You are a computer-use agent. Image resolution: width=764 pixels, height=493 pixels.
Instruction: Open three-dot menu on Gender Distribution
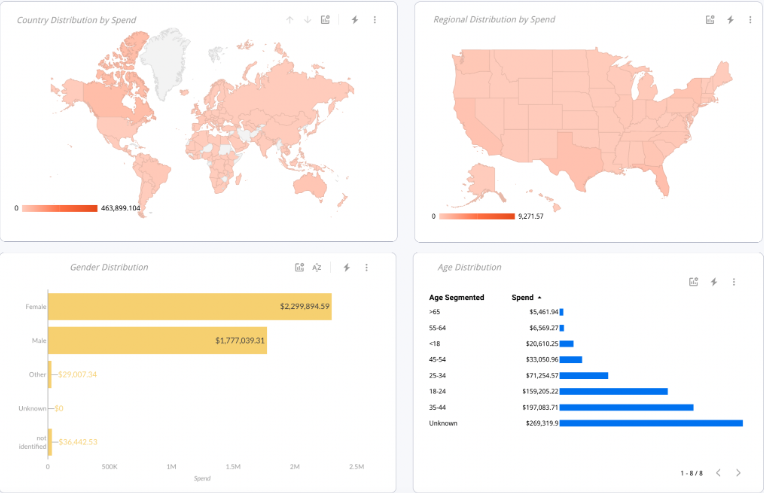tap(366, 268)
